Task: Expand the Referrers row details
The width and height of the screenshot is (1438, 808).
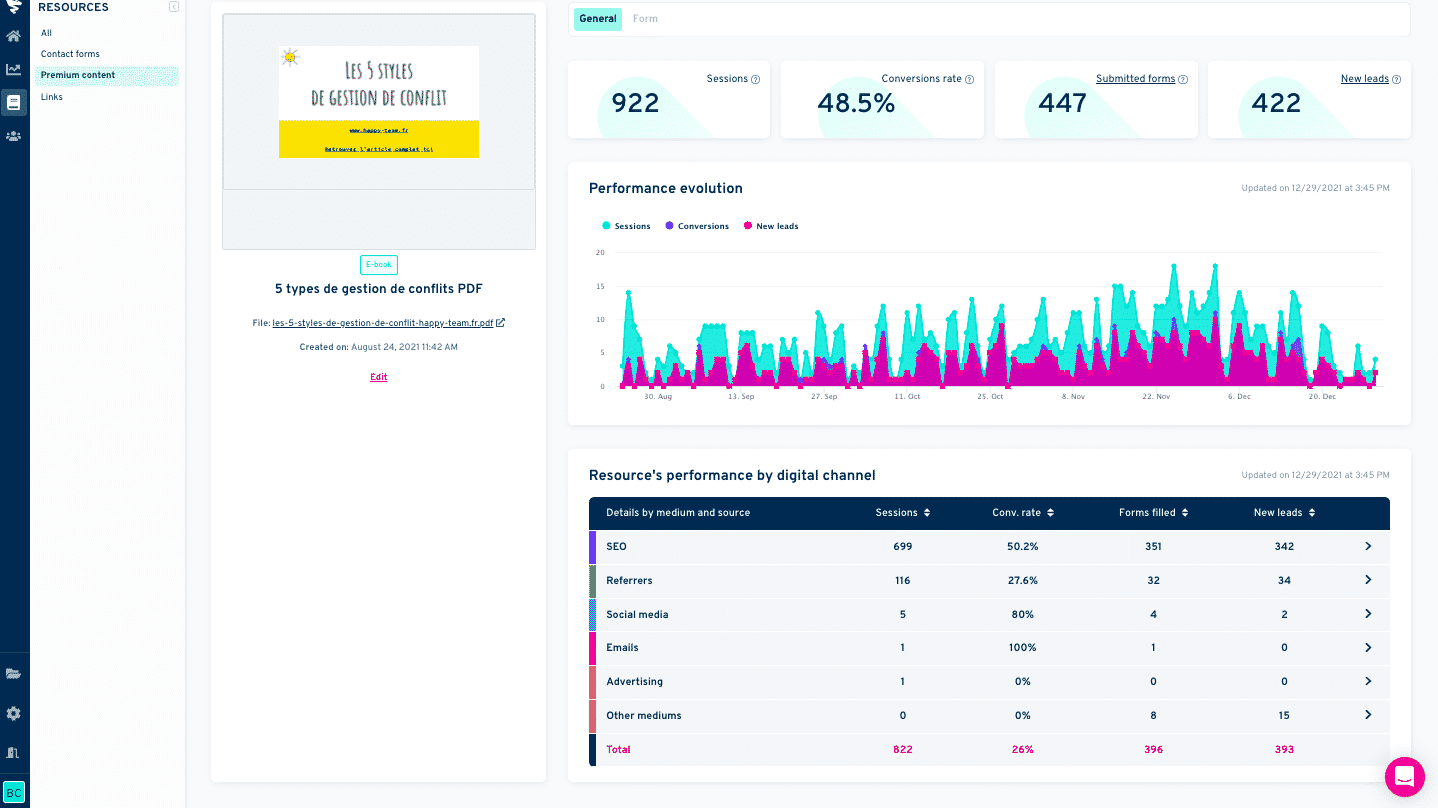Action: (x=1368, y=580)
